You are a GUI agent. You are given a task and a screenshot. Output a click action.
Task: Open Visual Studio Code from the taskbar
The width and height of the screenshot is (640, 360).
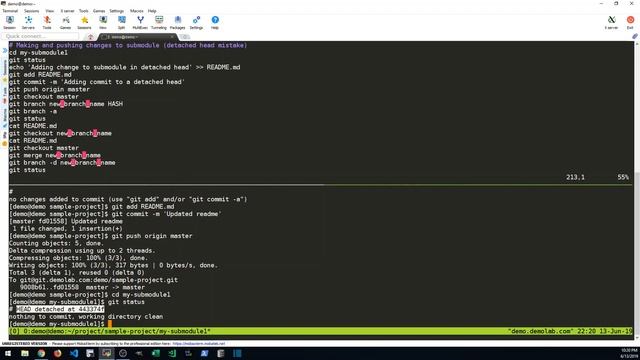click(74, 353)
